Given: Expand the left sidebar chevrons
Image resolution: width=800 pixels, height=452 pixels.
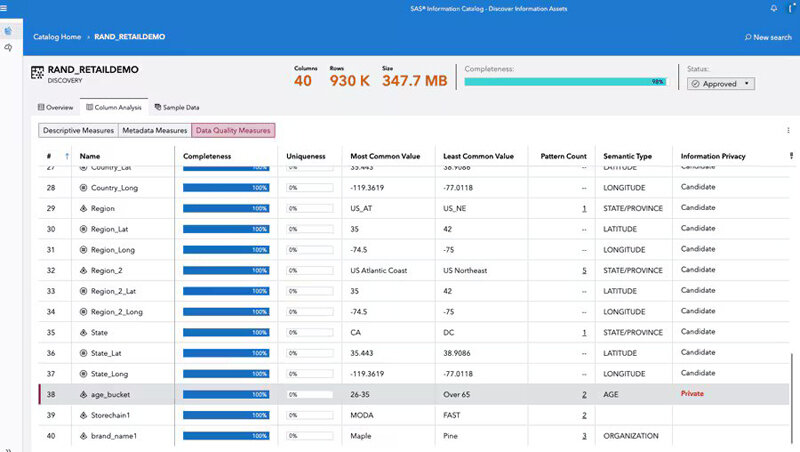Looking at the screenshot, I should 8,449.
